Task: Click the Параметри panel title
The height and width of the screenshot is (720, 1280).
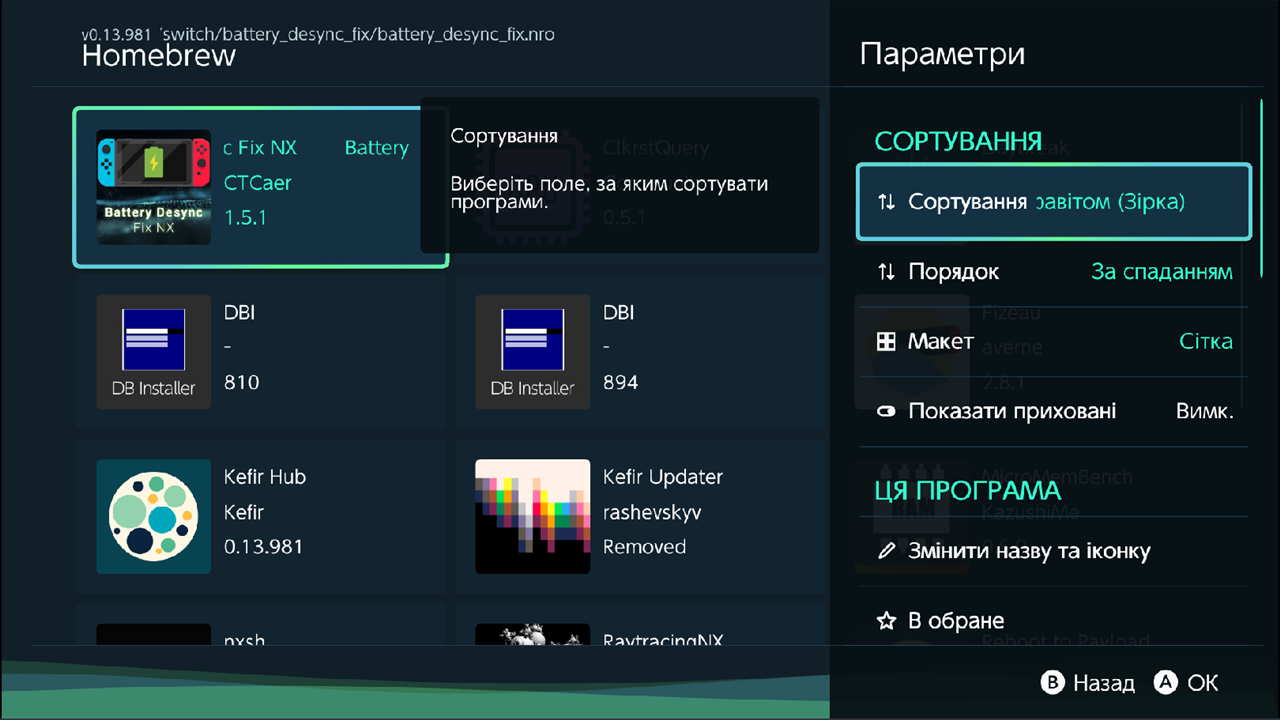Action: (942, 54)
